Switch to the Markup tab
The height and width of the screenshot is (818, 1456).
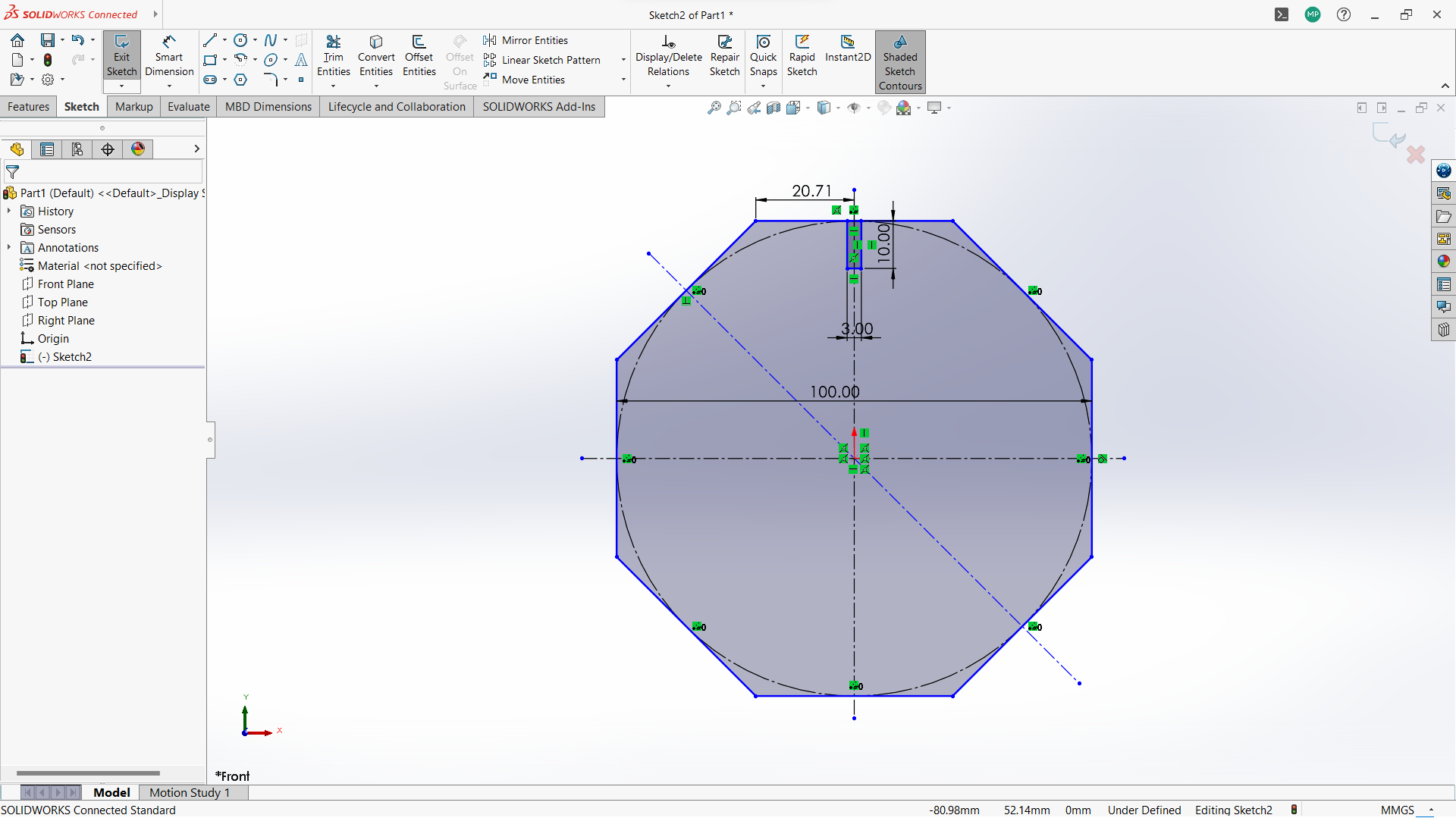point(133,107)
